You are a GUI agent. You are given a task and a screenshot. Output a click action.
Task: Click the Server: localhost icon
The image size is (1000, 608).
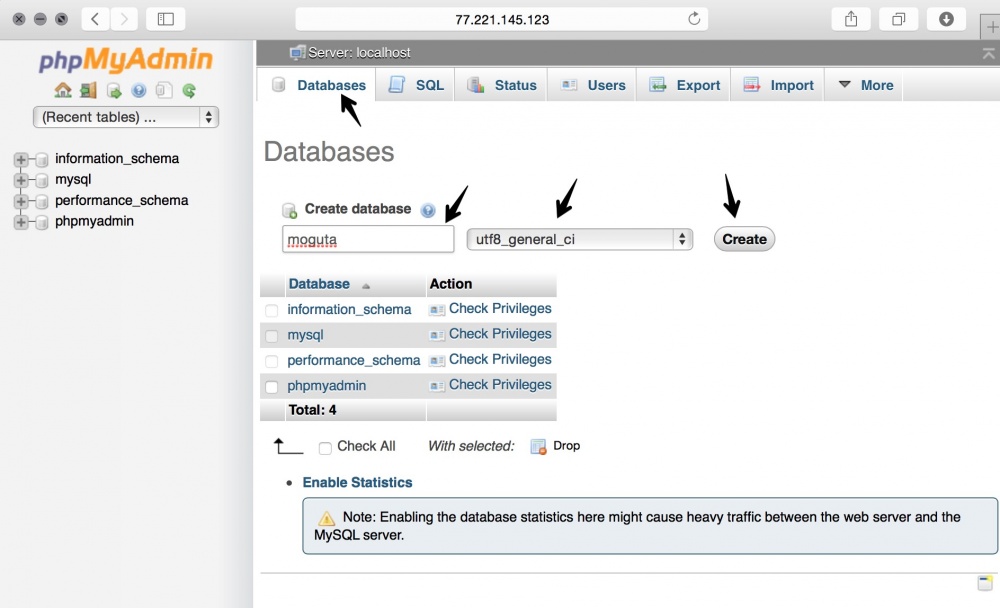pos(297,53)
